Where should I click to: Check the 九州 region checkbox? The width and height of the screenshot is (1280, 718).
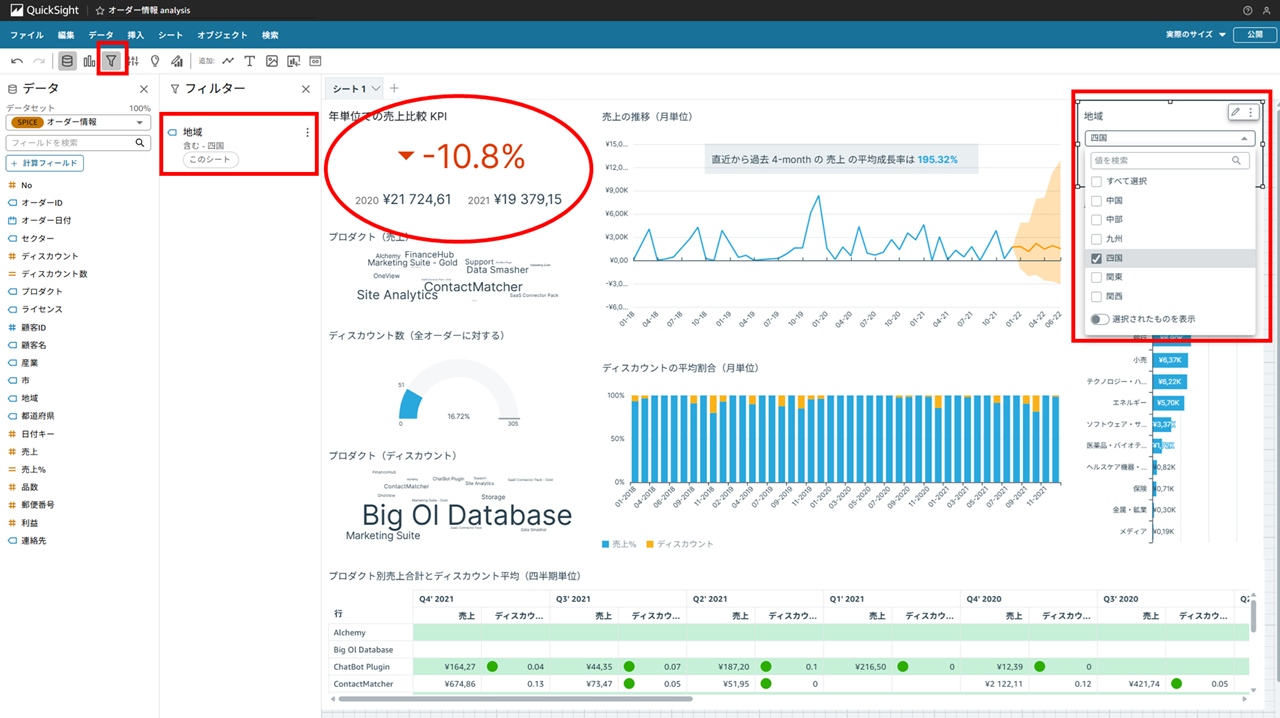coord(1097,239)
